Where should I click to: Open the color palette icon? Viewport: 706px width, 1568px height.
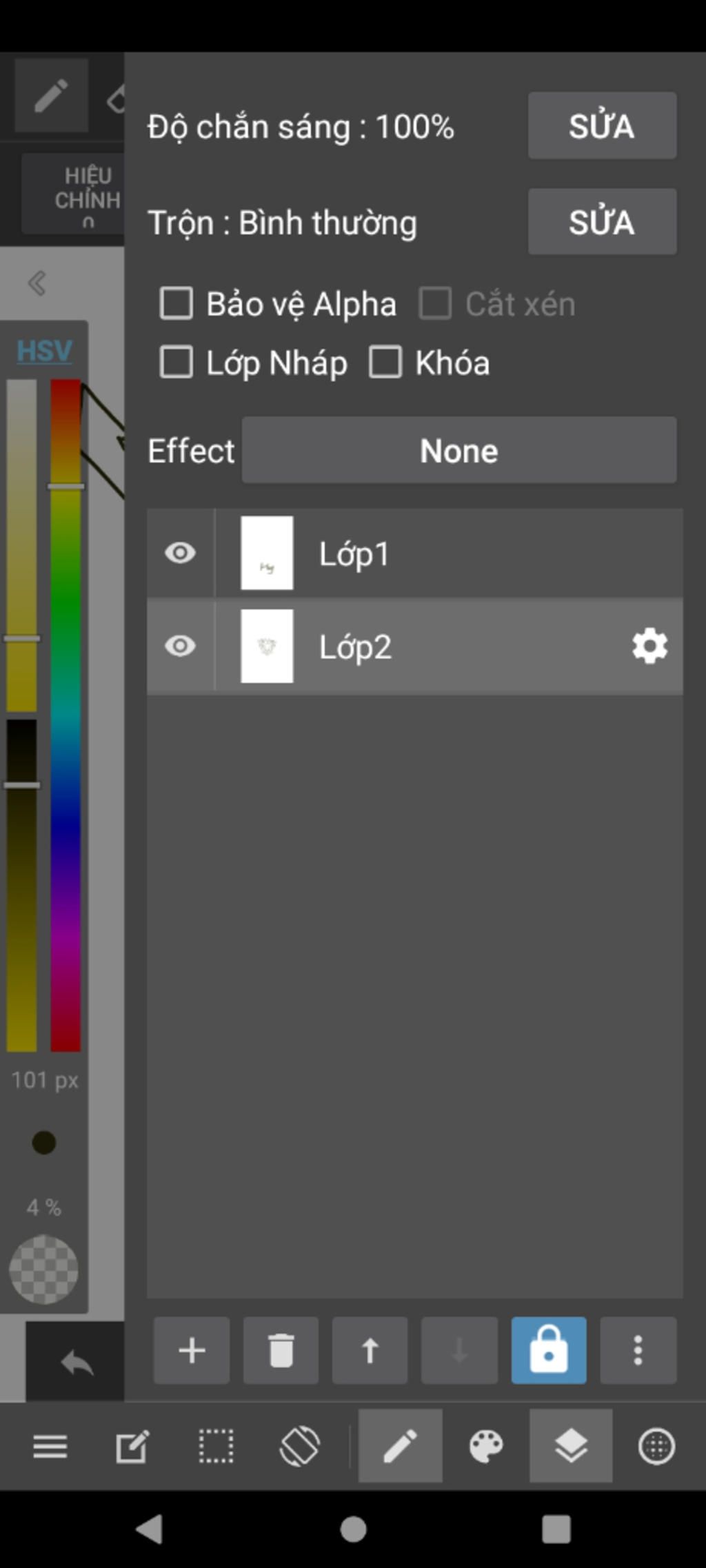[486, 1446]
